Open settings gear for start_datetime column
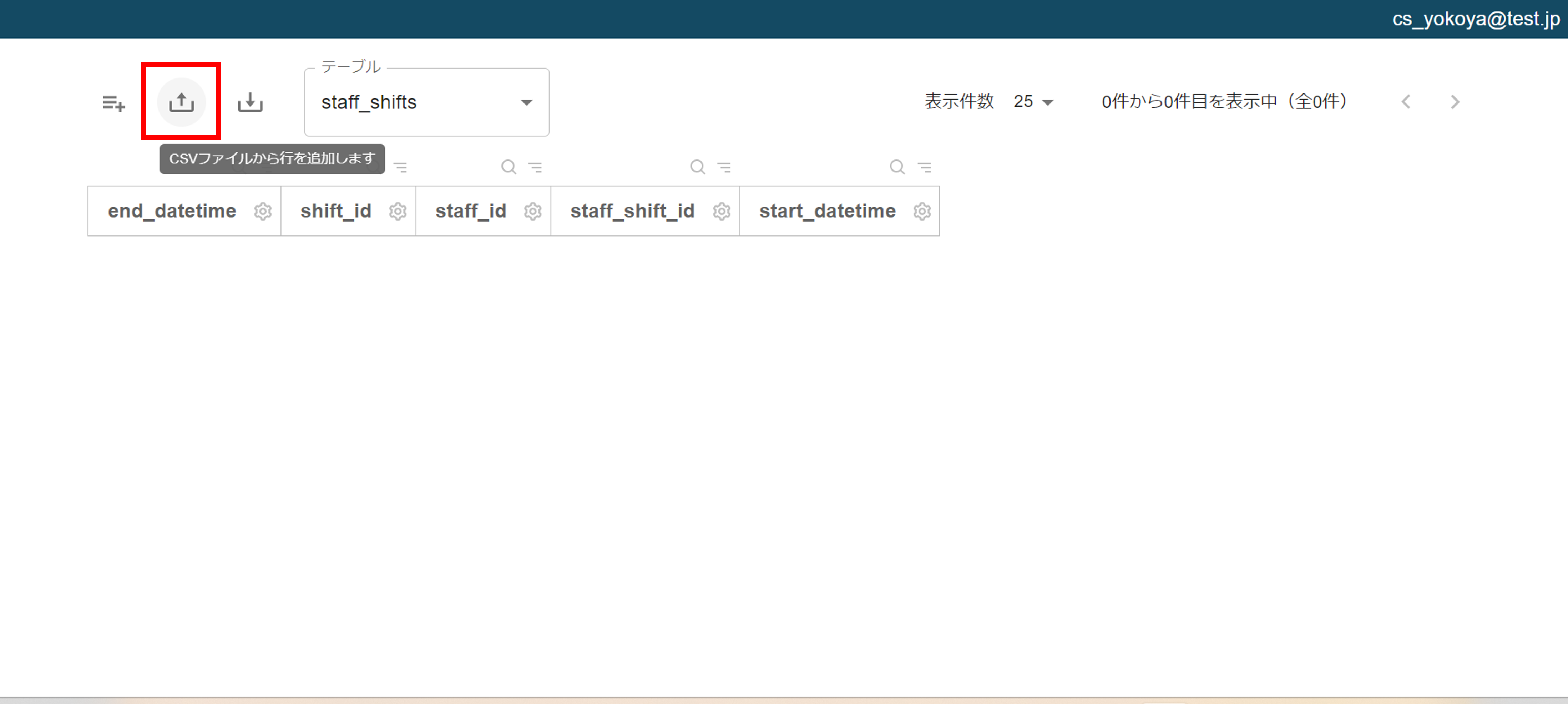 pos(922,211)
